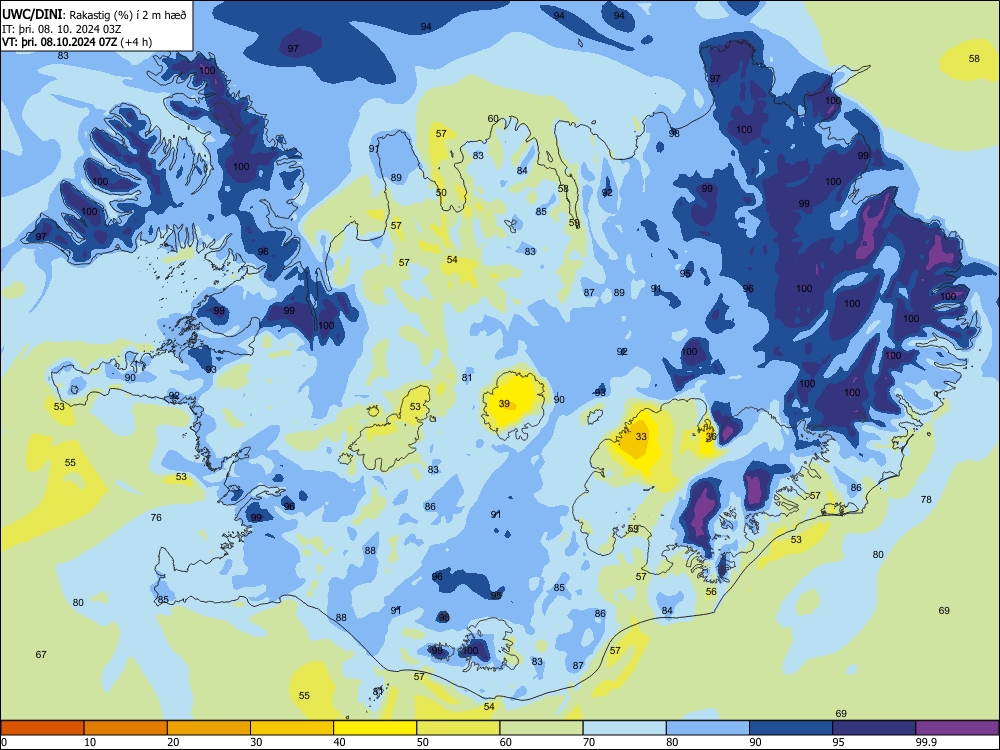Select the medium blue 80–90 legend swatch
Viewport: 1000px width, 750px height.
point(708,728)
